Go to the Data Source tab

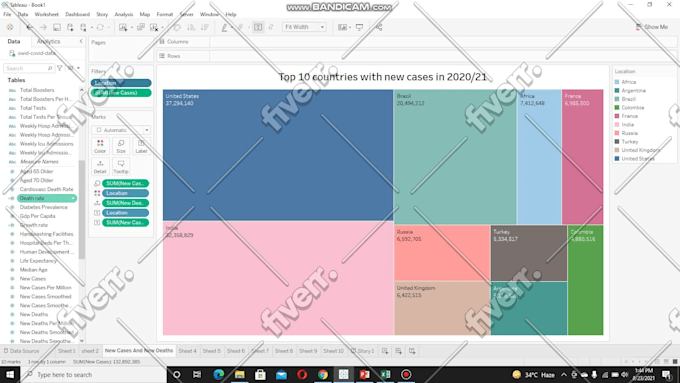click(21, 351)
